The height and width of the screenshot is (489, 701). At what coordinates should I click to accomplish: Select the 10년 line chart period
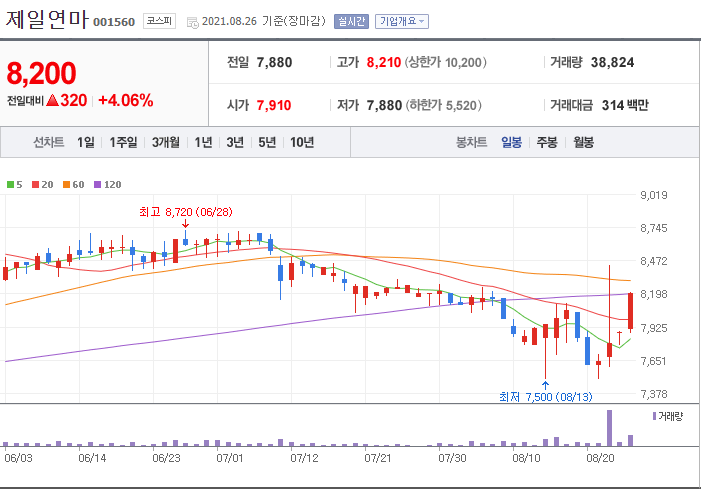pos(302,142)
